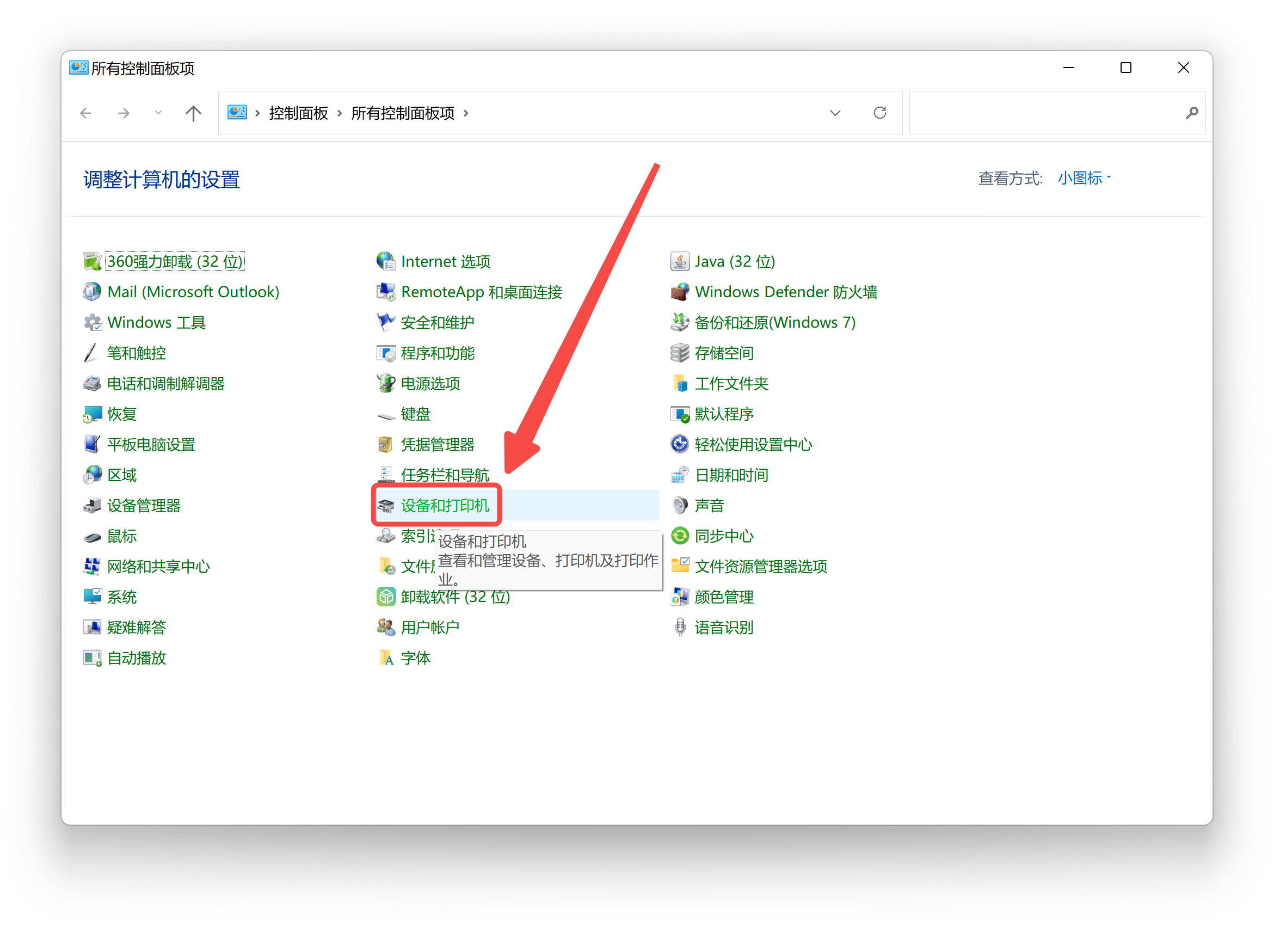The width and height of the screenshot is (1280, 952).
Task: Click Windows Defender 防火墙 icon
Action: point(680,292)
